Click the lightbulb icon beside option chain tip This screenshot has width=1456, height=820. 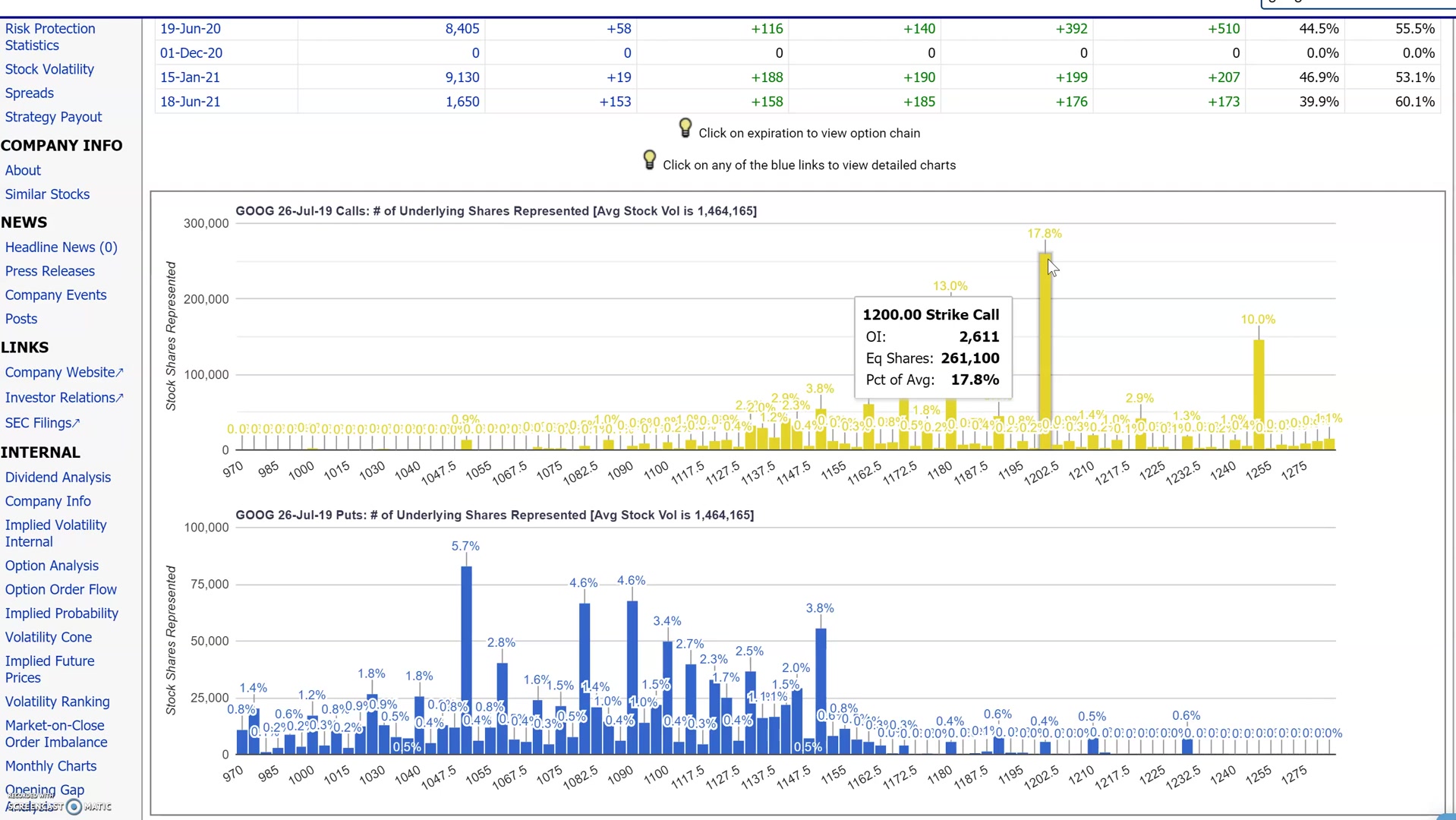pyautogui.click(x=685, y=128)
